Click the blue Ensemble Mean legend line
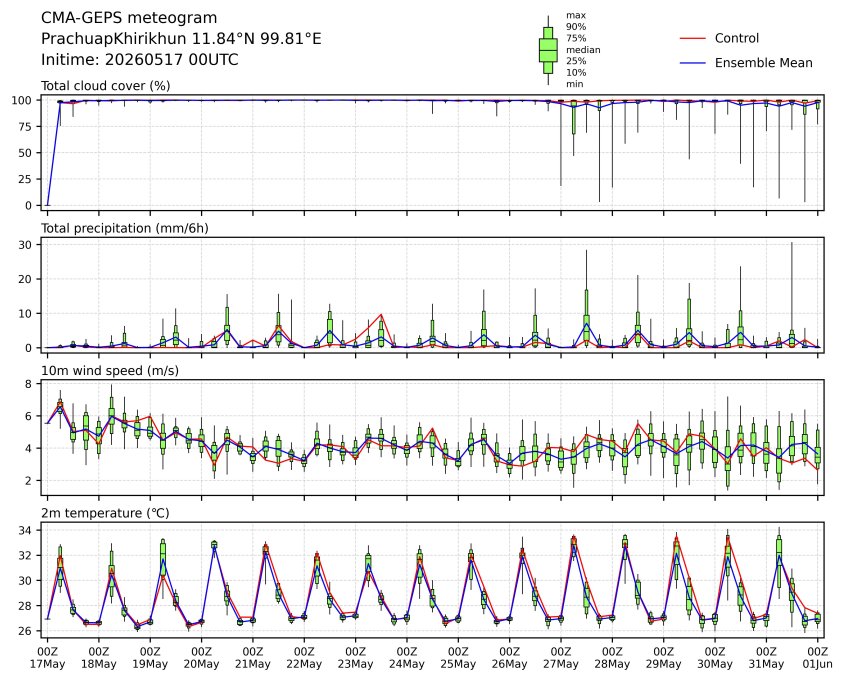The height and width of the screenshot is (681, 844). (x=692, y=63)
